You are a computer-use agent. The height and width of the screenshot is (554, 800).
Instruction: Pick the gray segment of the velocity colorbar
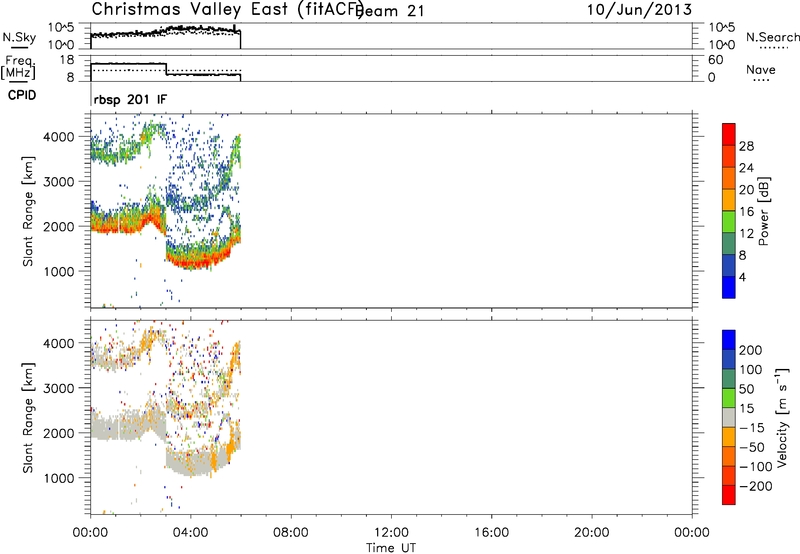[x=729, y=418]
